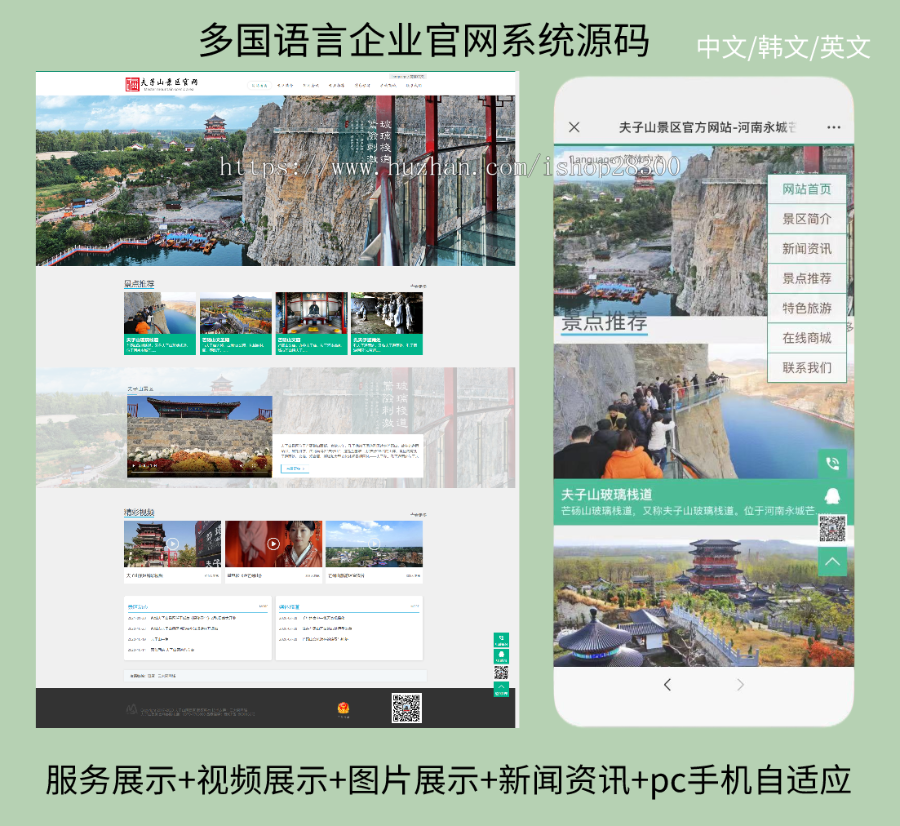The height and width of the screenshot is (826, 900).
Task: Tap the 景点推荐 heading on mobile page
Action: [604, 323]
